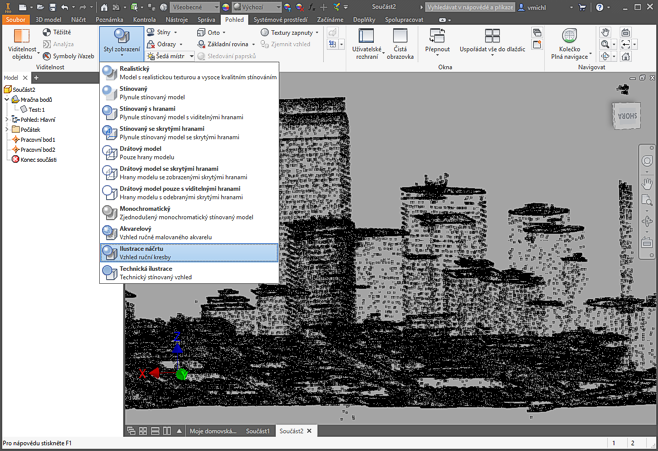This screenshot has height=451, width=658.
Task: Click the Viditelnost objektu icon
Action: (x=22, y=38)
